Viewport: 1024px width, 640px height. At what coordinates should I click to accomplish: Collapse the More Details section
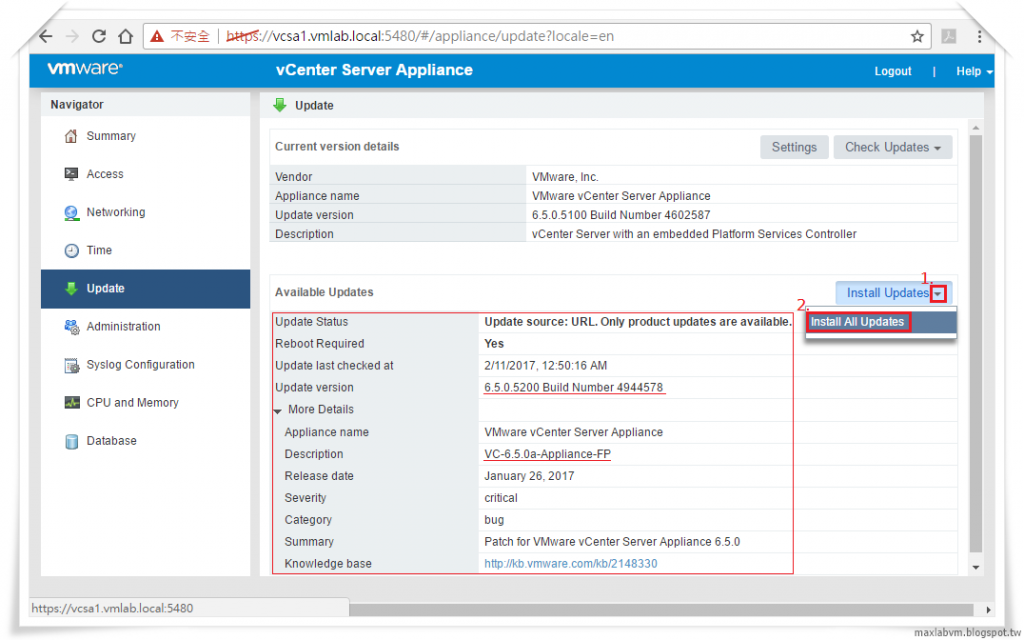point(278,411)
